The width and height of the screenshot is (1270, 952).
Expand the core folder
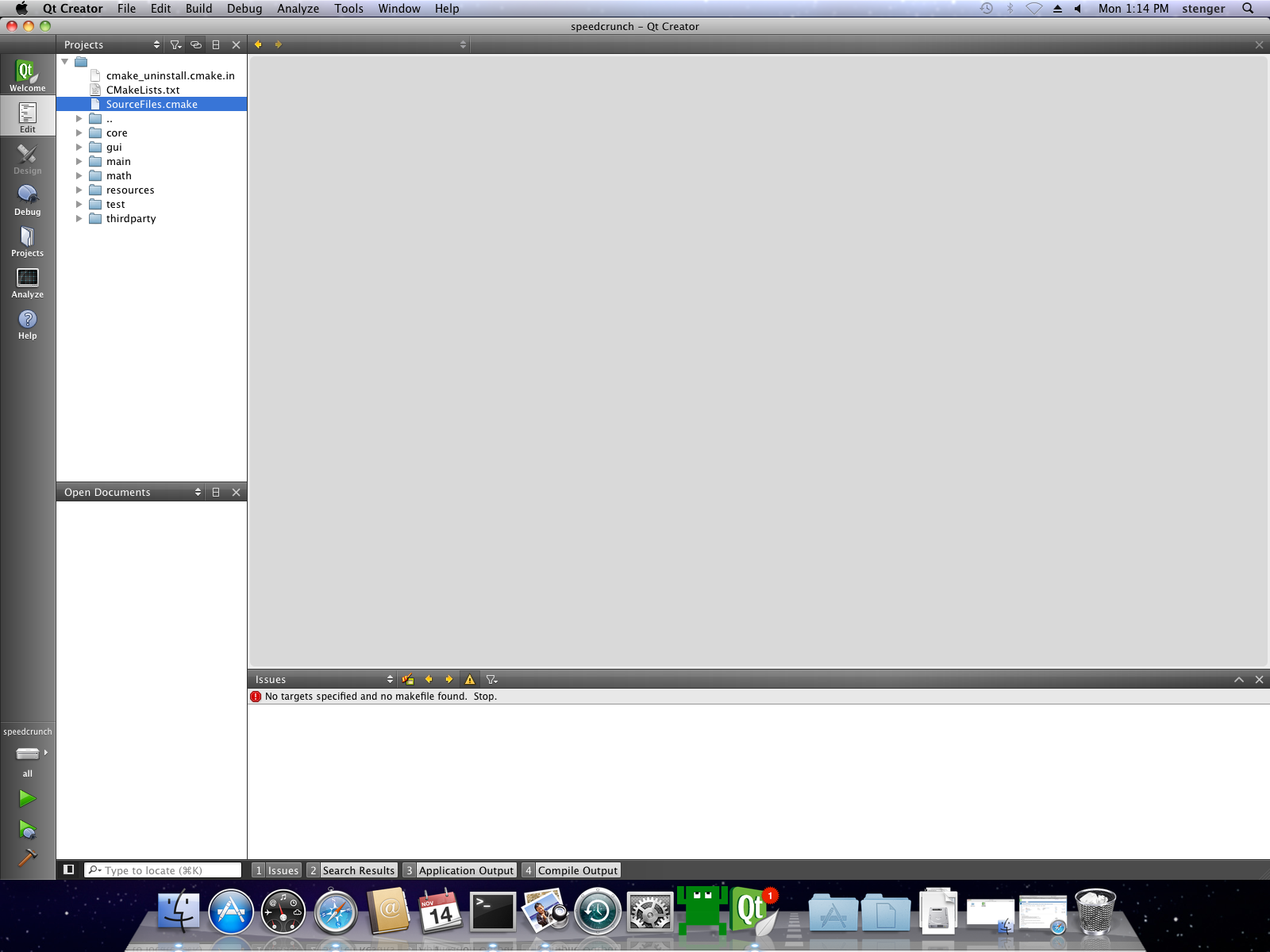pos(79,133)
